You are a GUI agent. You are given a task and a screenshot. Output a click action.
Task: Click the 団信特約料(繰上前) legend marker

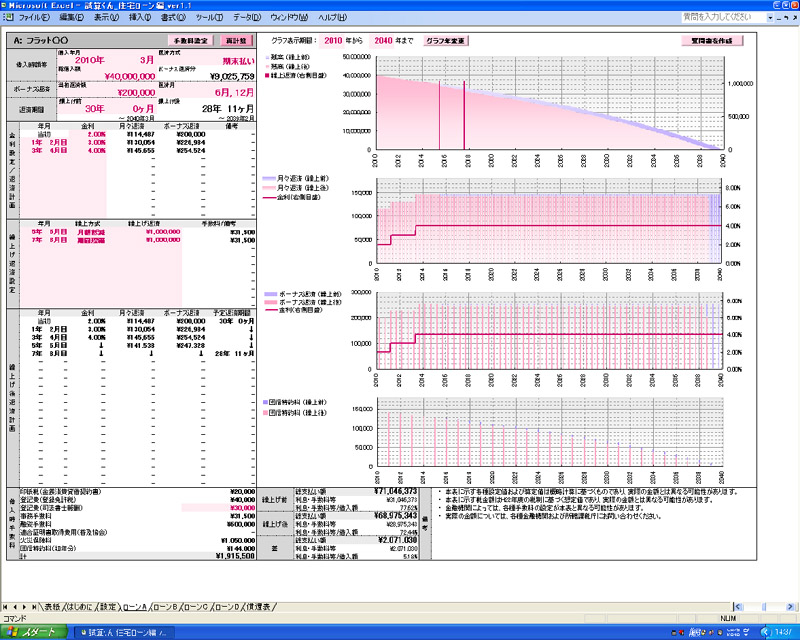tap(266, 403)
